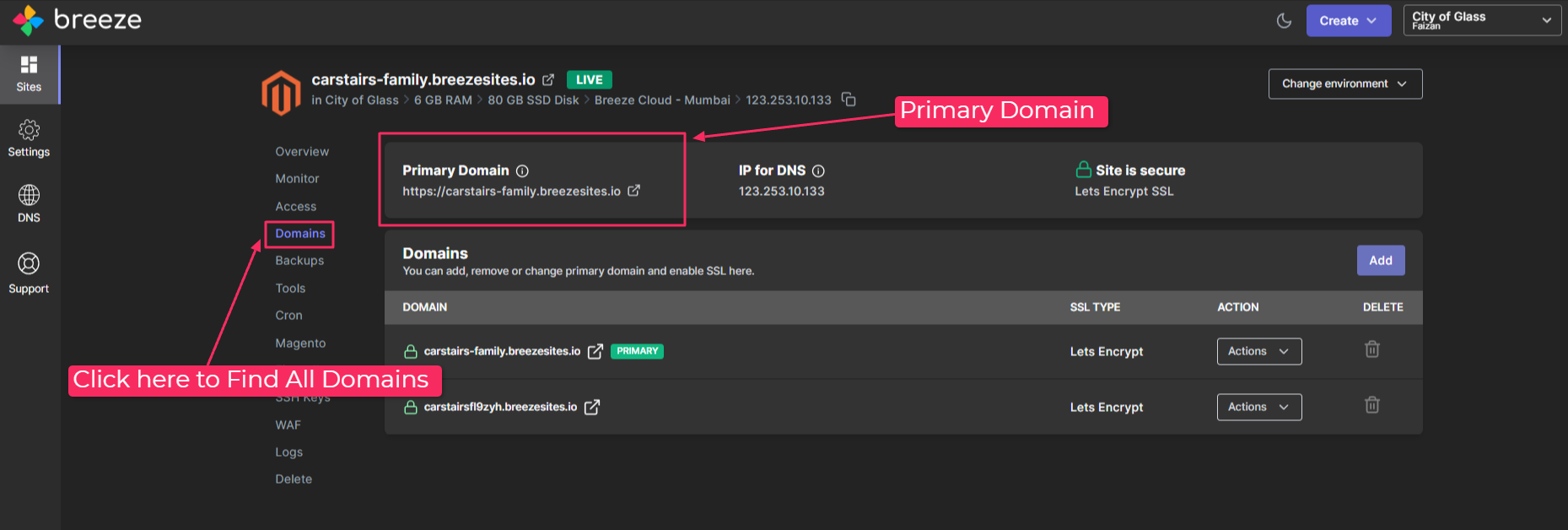The height and width of the screenshot is (530, 1568).
Task: Click the SSL TYPE column header
Action: coord(1095,307)
